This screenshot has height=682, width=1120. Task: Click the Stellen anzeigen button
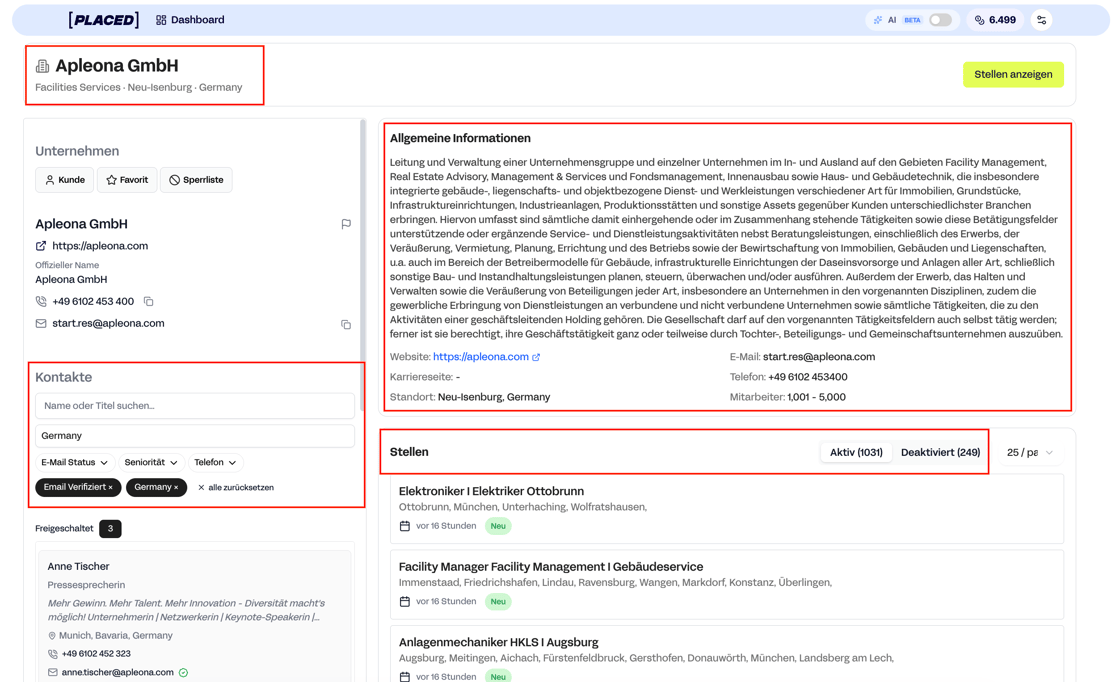coord(1013,74)
